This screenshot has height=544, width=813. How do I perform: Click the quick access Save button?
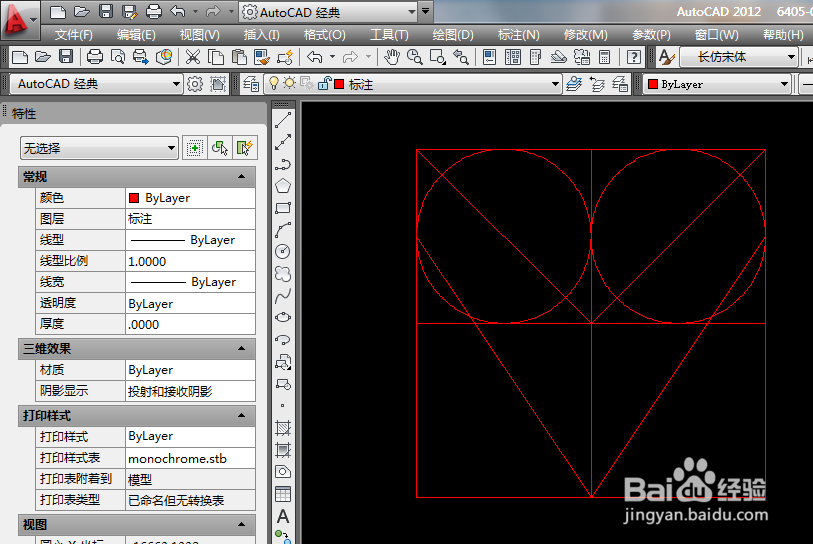[x=106, y=11]
